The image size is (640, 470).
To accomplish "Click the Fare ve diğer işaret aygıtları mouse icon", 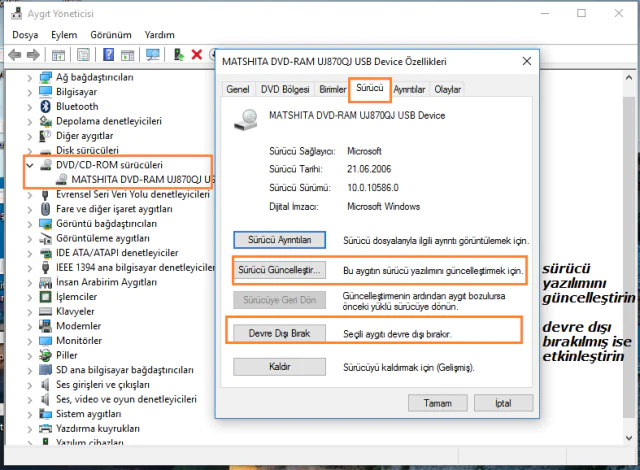I will (45, 209).
